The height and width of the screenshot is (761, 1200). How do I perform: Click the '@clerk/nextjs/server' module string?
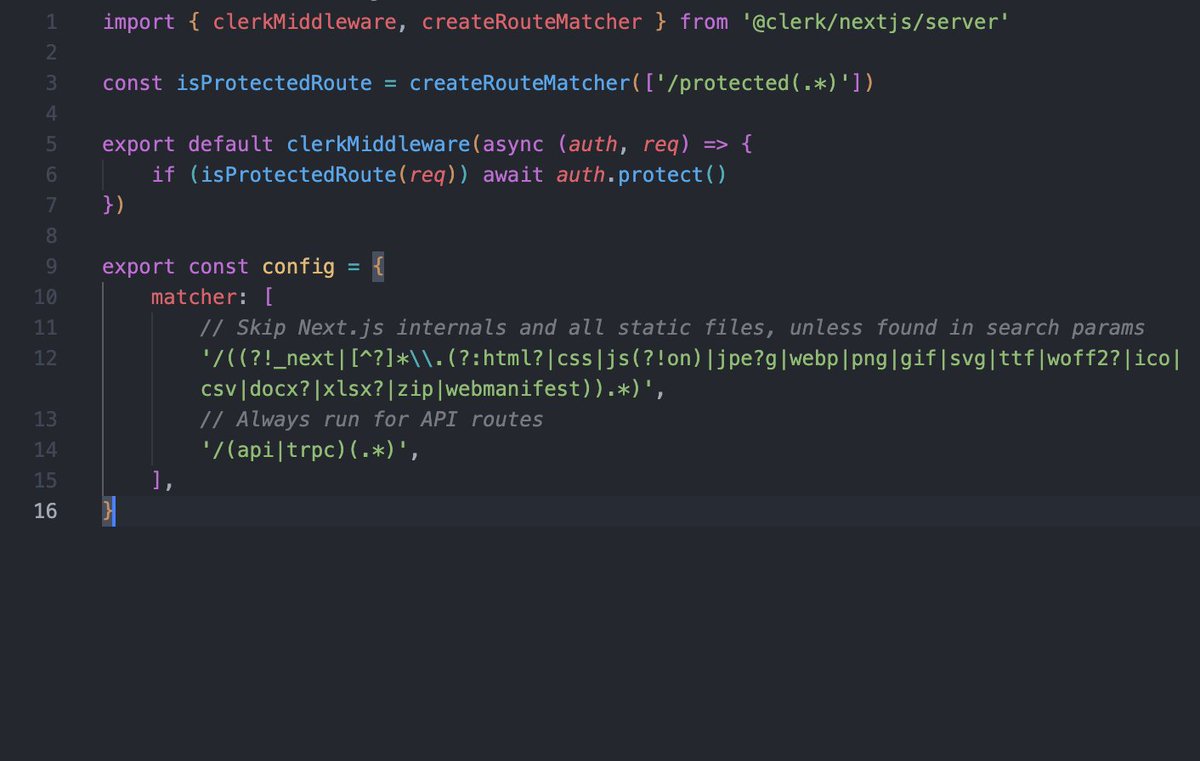[x=875, y=21]
